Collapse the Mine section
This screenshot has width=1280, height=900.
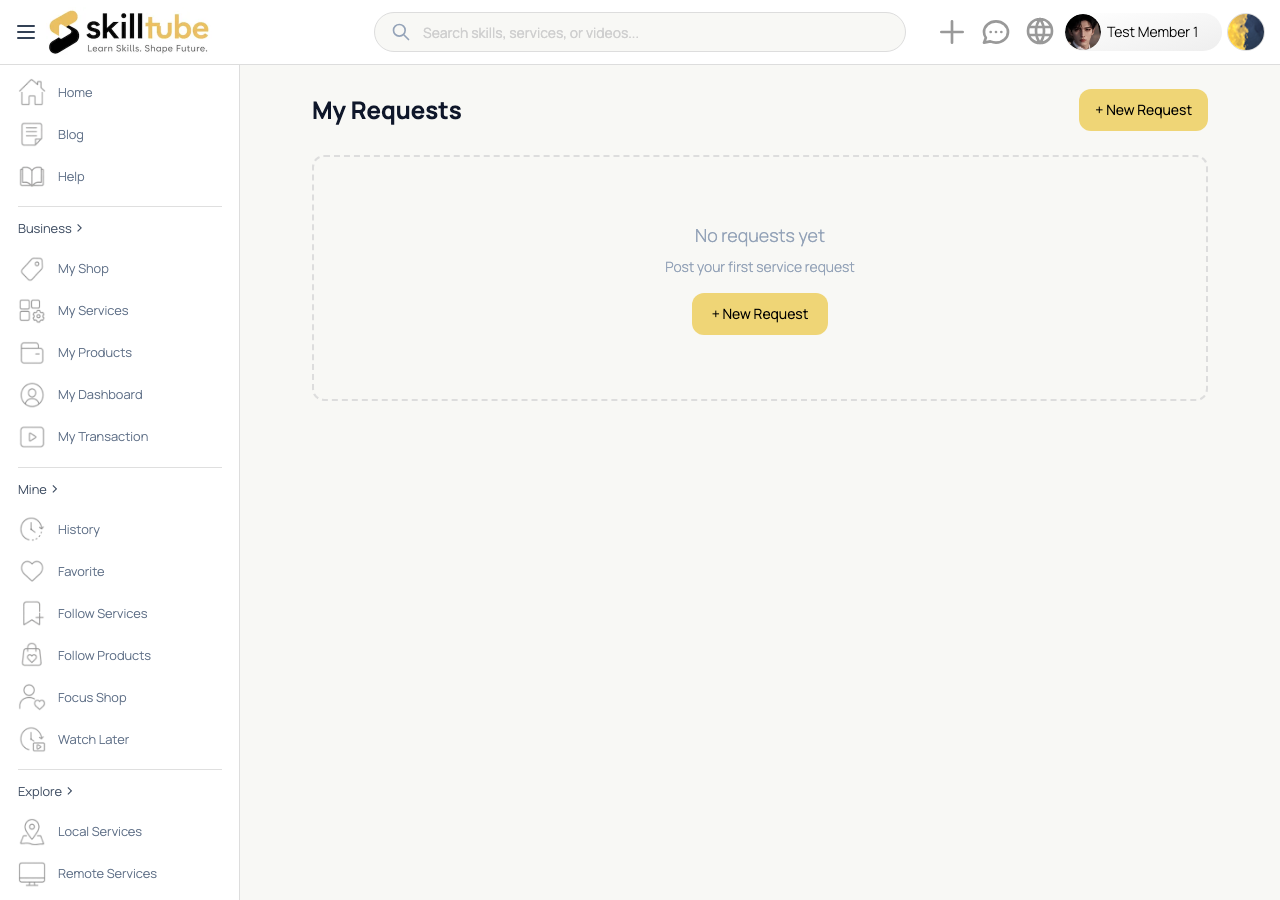click(x=38, y=489)
